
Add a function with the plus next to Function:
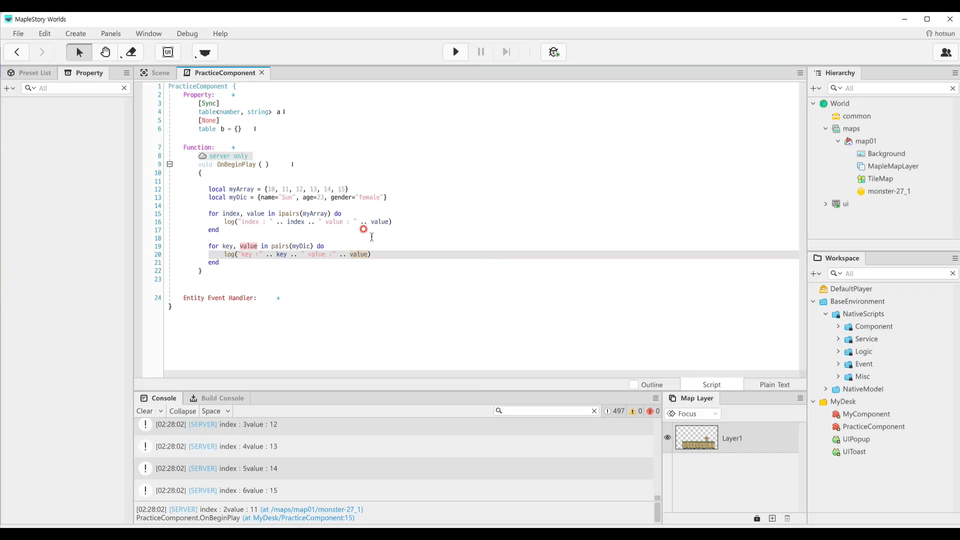point(233,148)
